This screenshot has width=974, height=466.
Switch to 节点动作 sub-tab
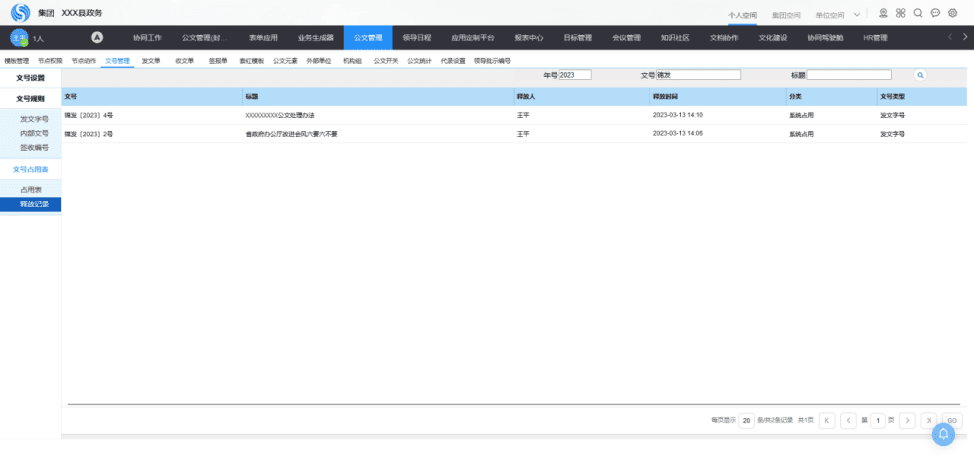coord(84,61)
